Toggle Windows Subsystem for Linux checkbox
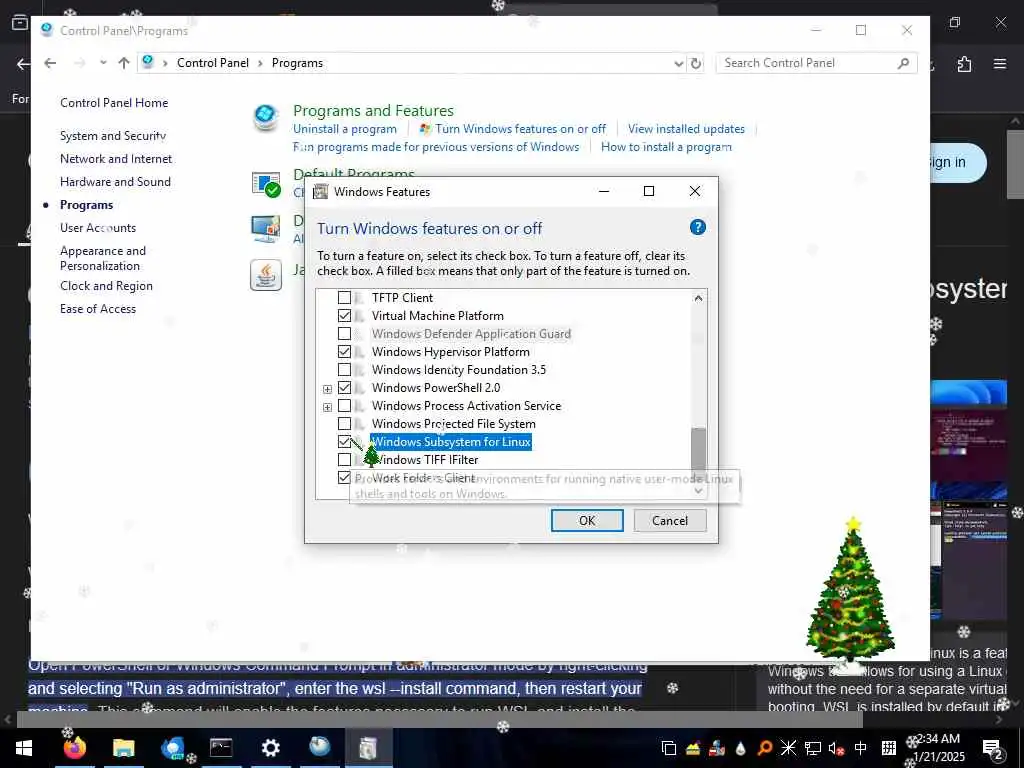 [x=344, y=442]
